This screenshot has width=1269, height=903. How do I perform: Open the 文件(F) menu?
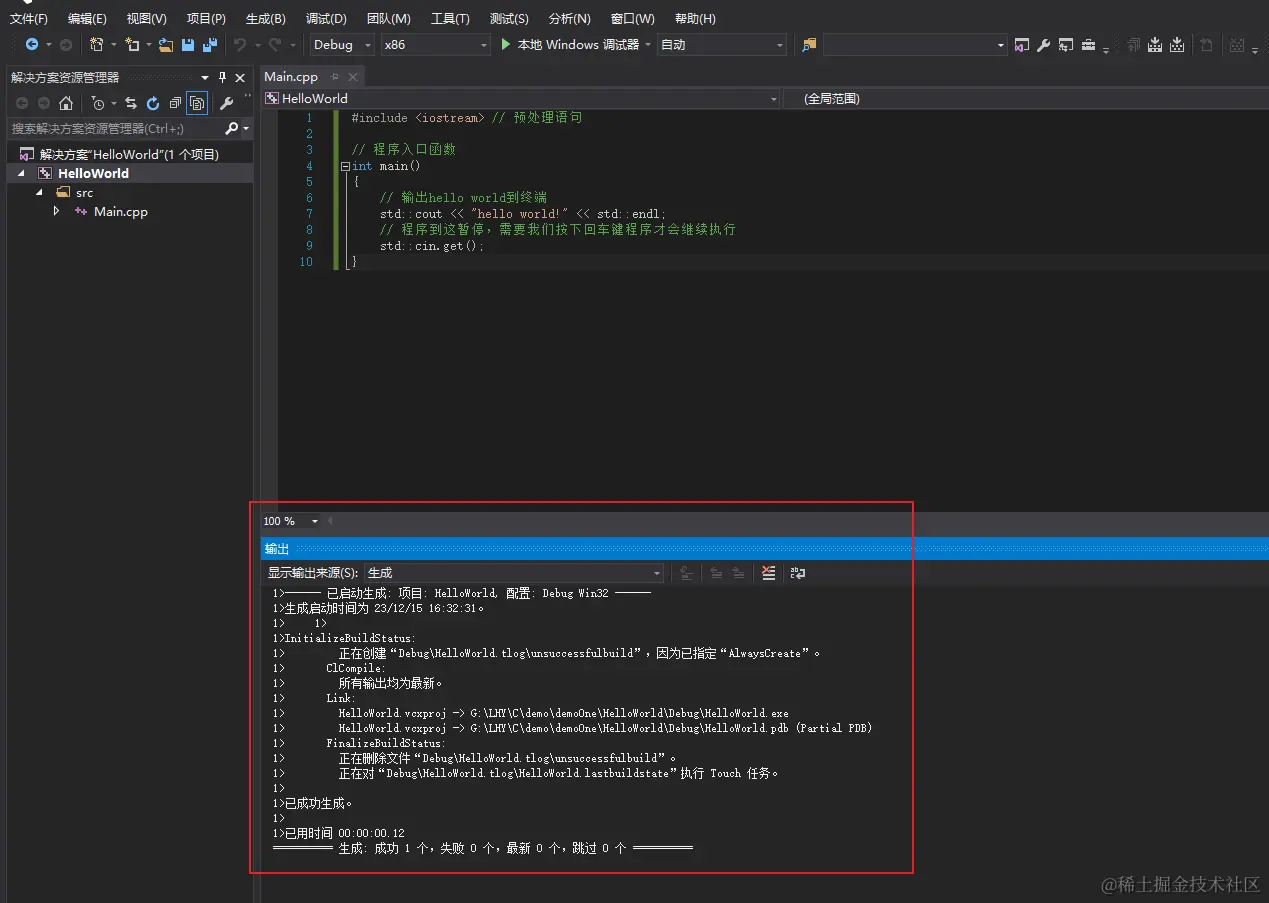click(x=29, y=19)
